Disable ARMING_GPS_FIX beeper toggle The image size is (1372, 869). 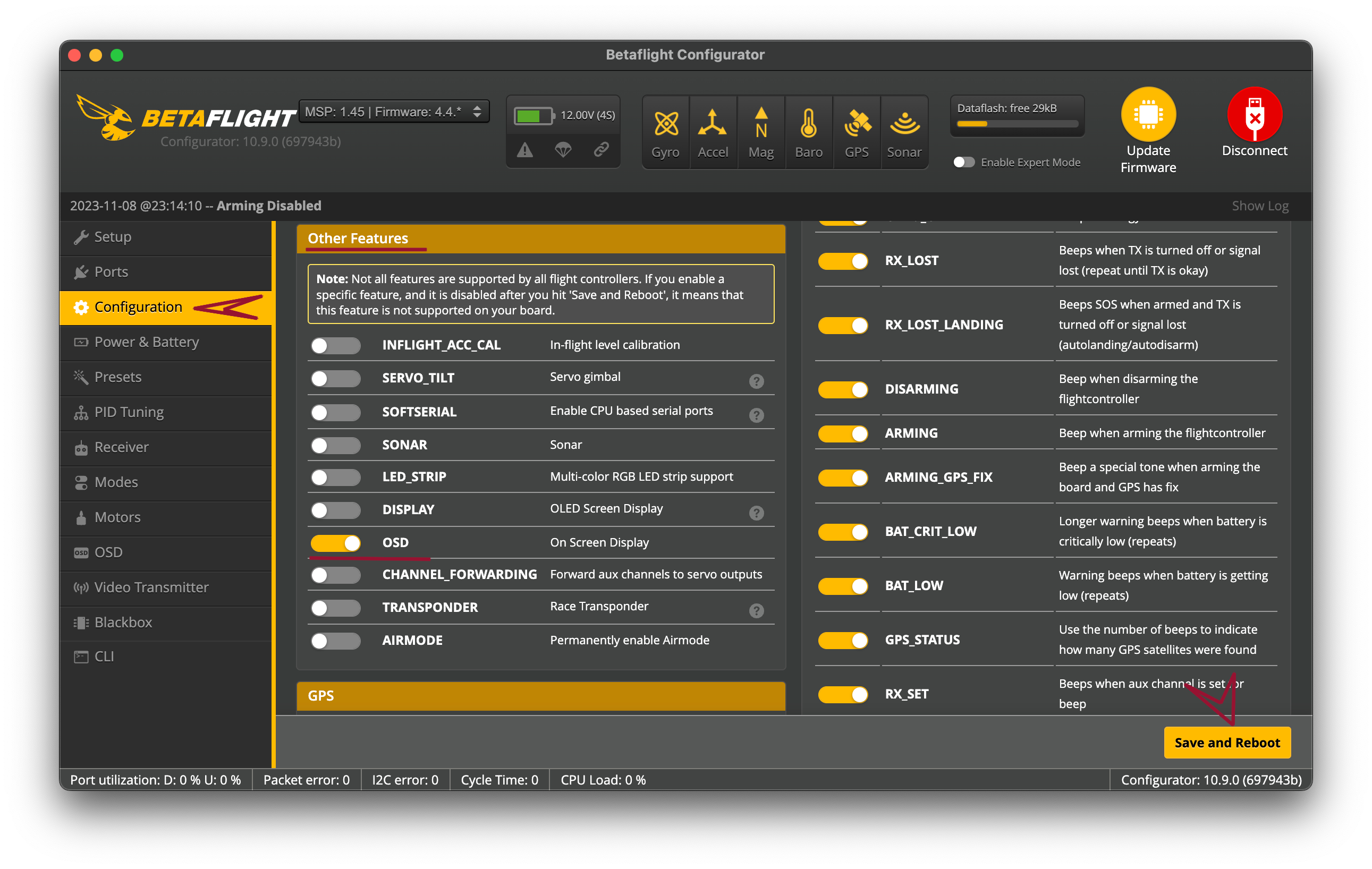843,478
